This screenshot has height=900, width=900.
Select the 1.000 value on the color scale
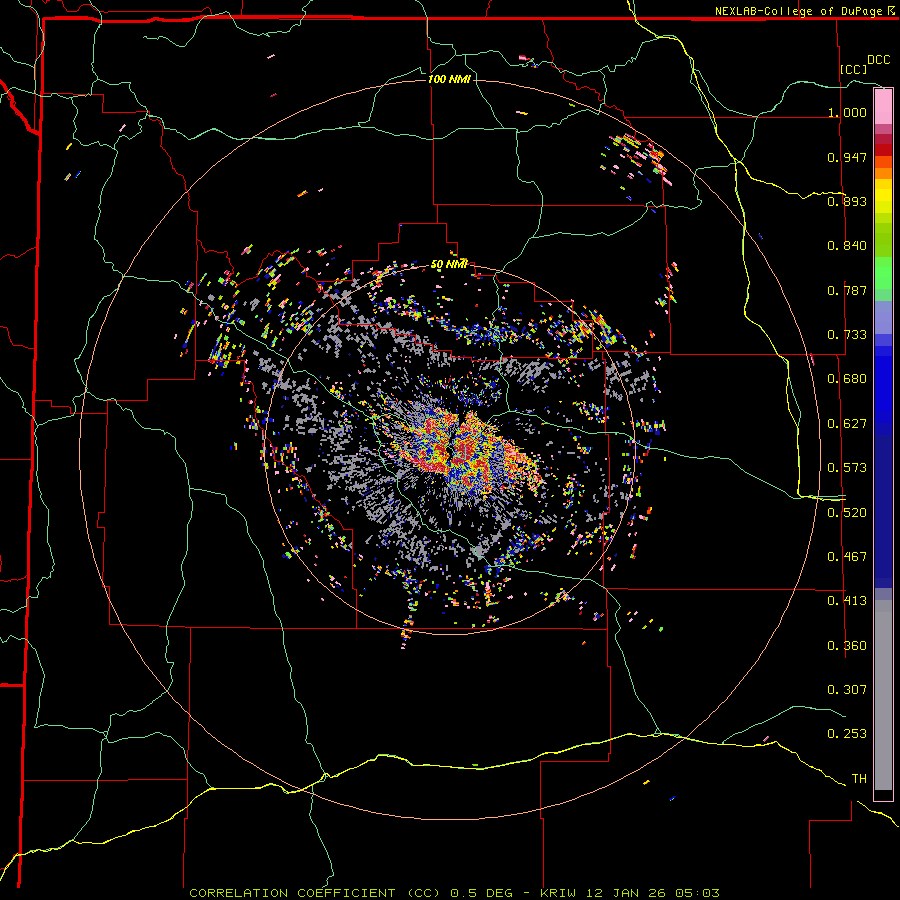click(x=847, y=112)
